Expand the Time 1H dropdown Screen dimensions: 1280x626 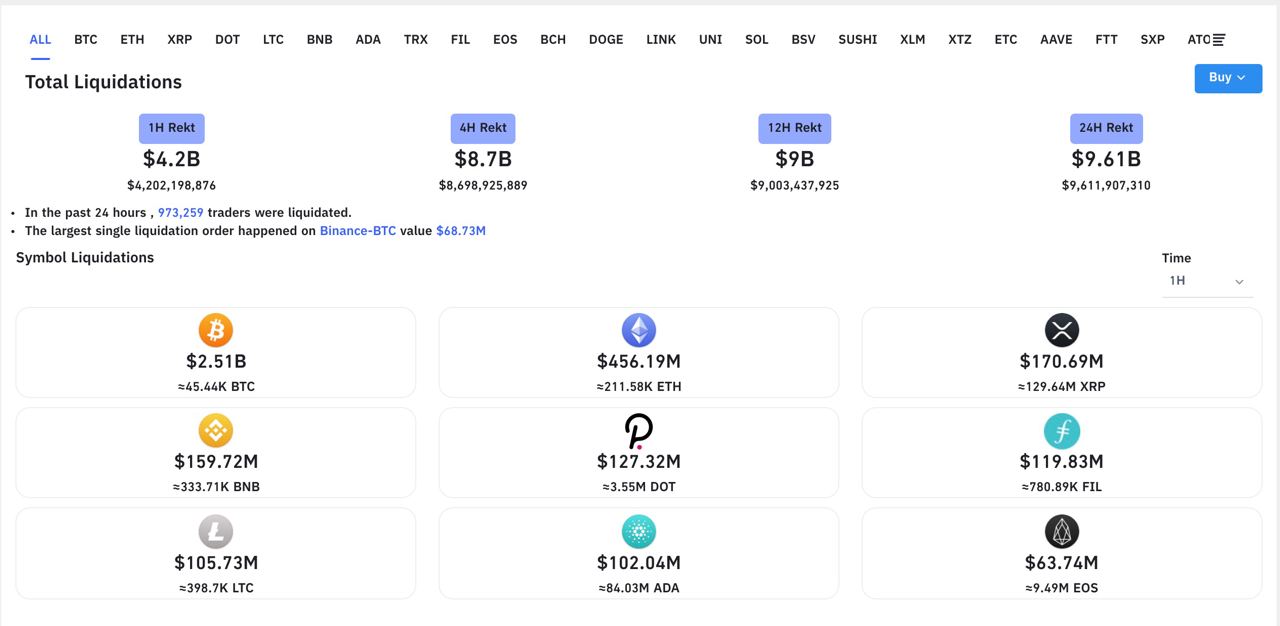coord(1206,281)
